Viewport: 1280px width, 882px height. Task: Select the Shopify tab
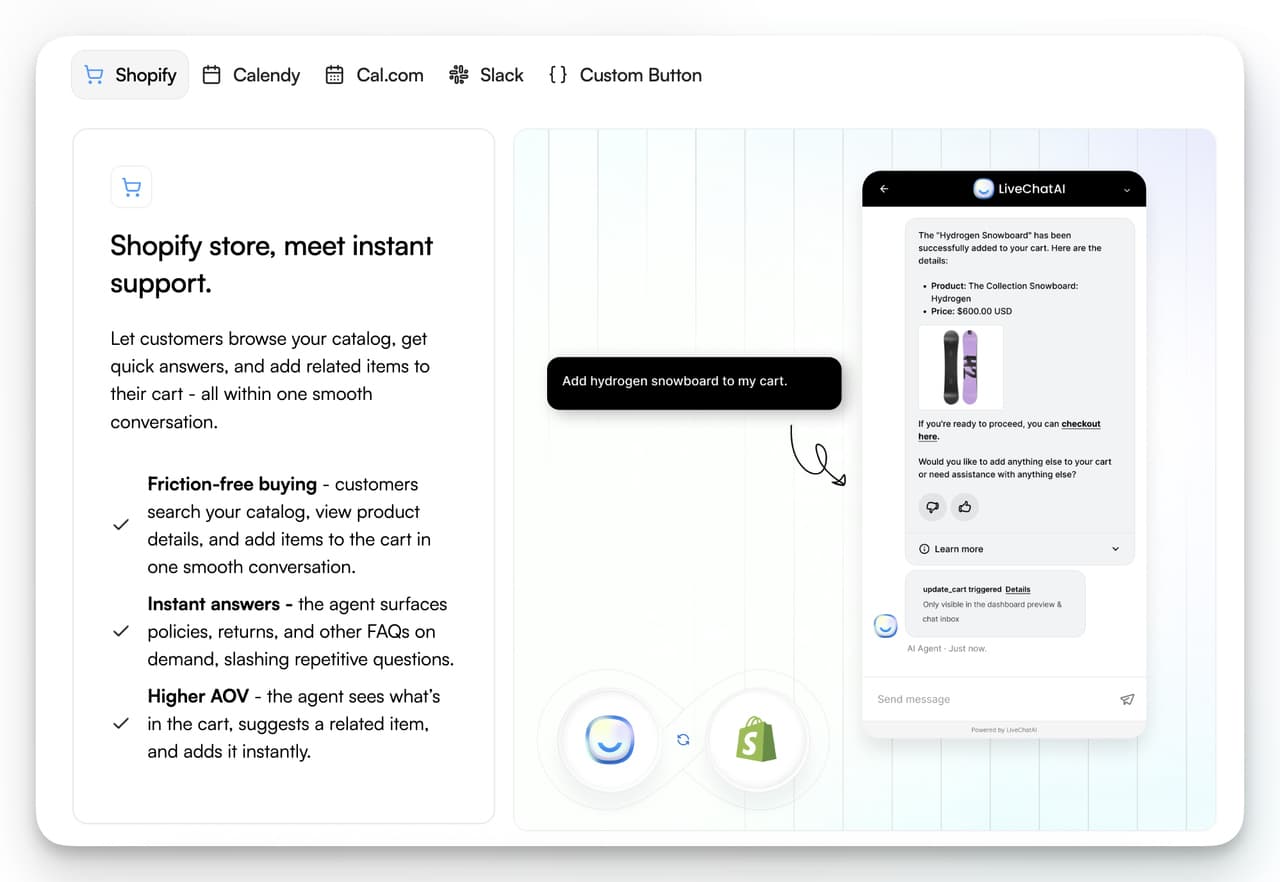[130, 75]
